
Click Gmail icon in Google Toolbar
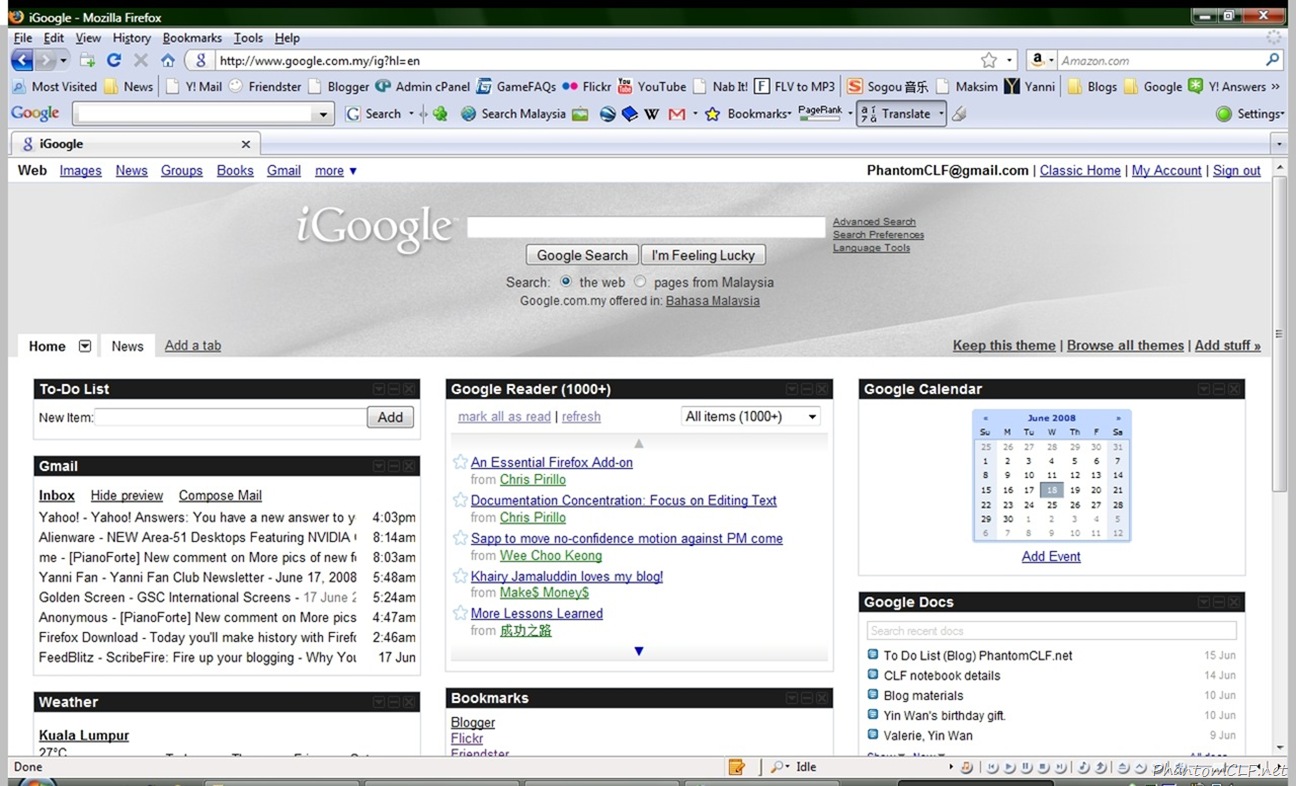point(677,114)
